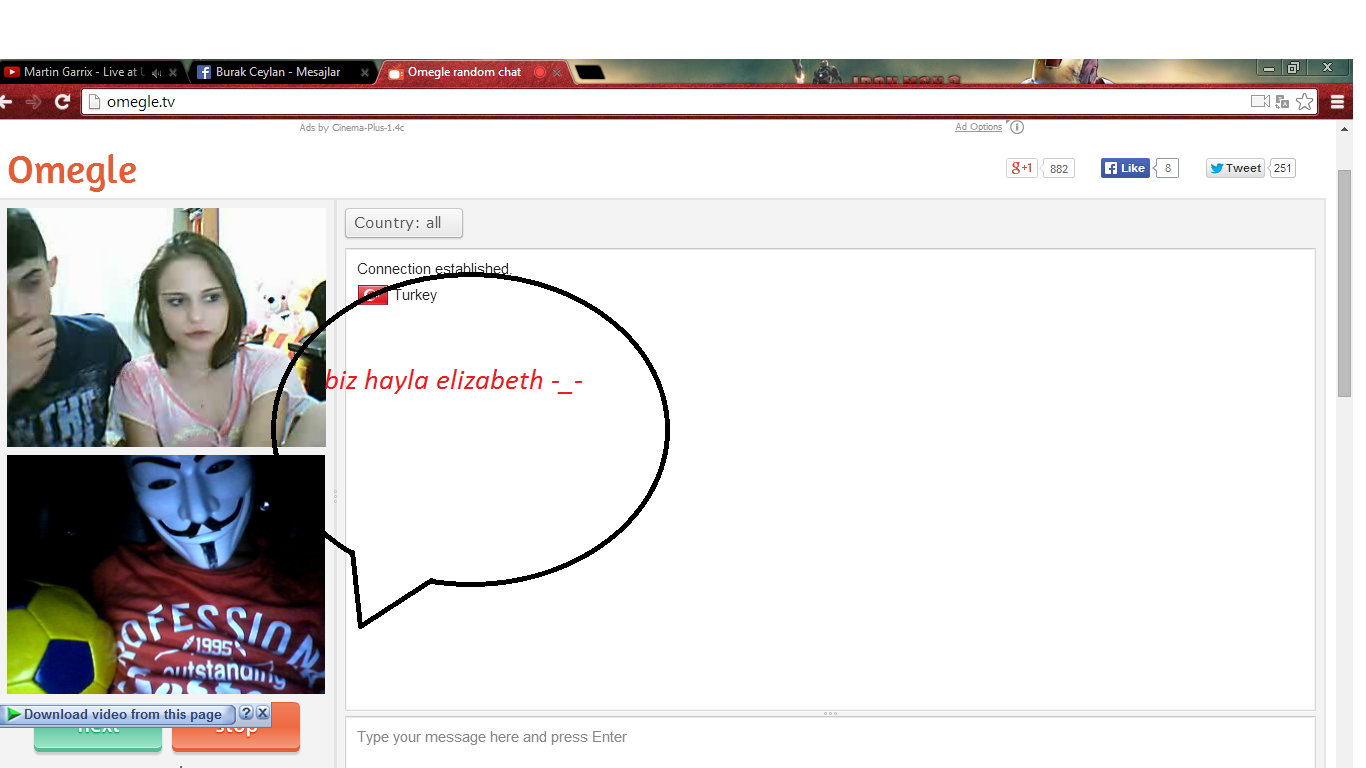Click the page vertical scrollbar thumb
The image size is (1366, 768).
tap(1345, 285)
